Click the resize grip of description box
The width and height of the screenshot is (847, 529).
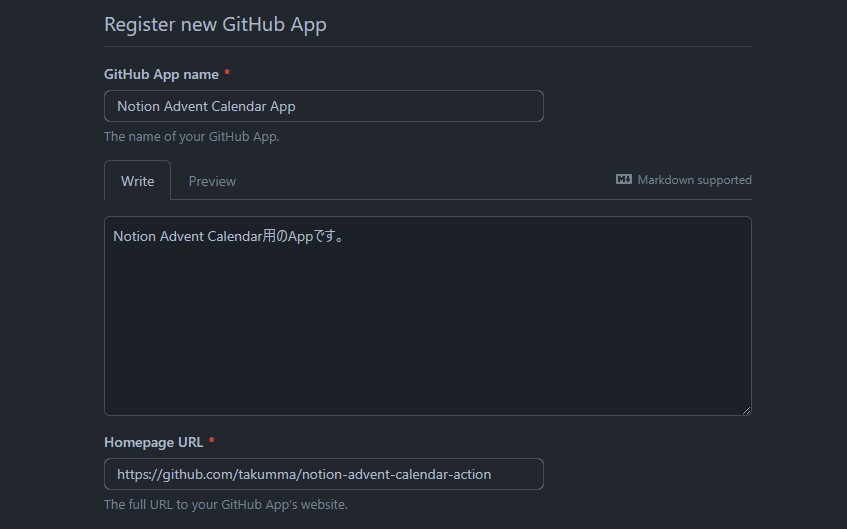pyautogui.click(x=746, y=410)
